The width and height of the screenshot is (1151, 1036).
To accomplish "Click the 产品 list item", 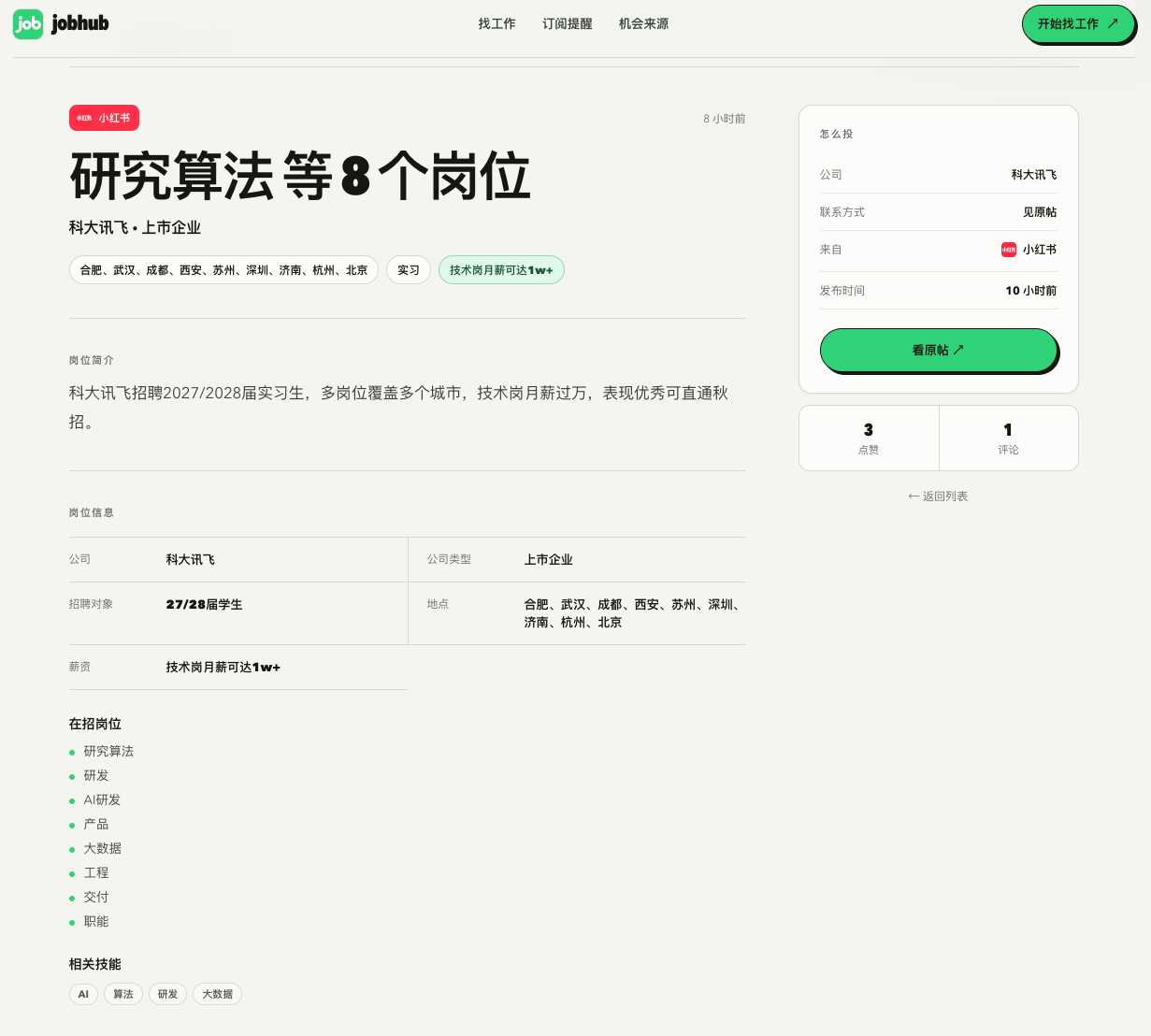I will (96, 824).
